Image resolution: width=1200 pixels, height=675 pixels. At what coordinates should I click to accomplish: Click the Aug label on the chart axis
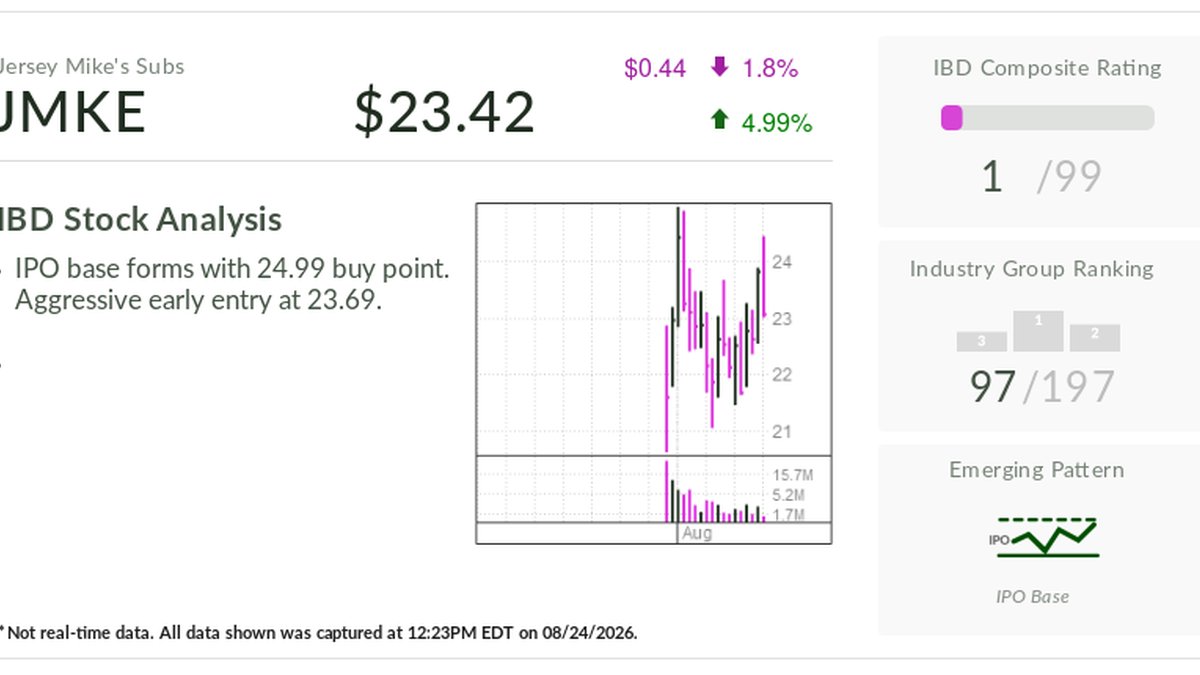[697, 534]
